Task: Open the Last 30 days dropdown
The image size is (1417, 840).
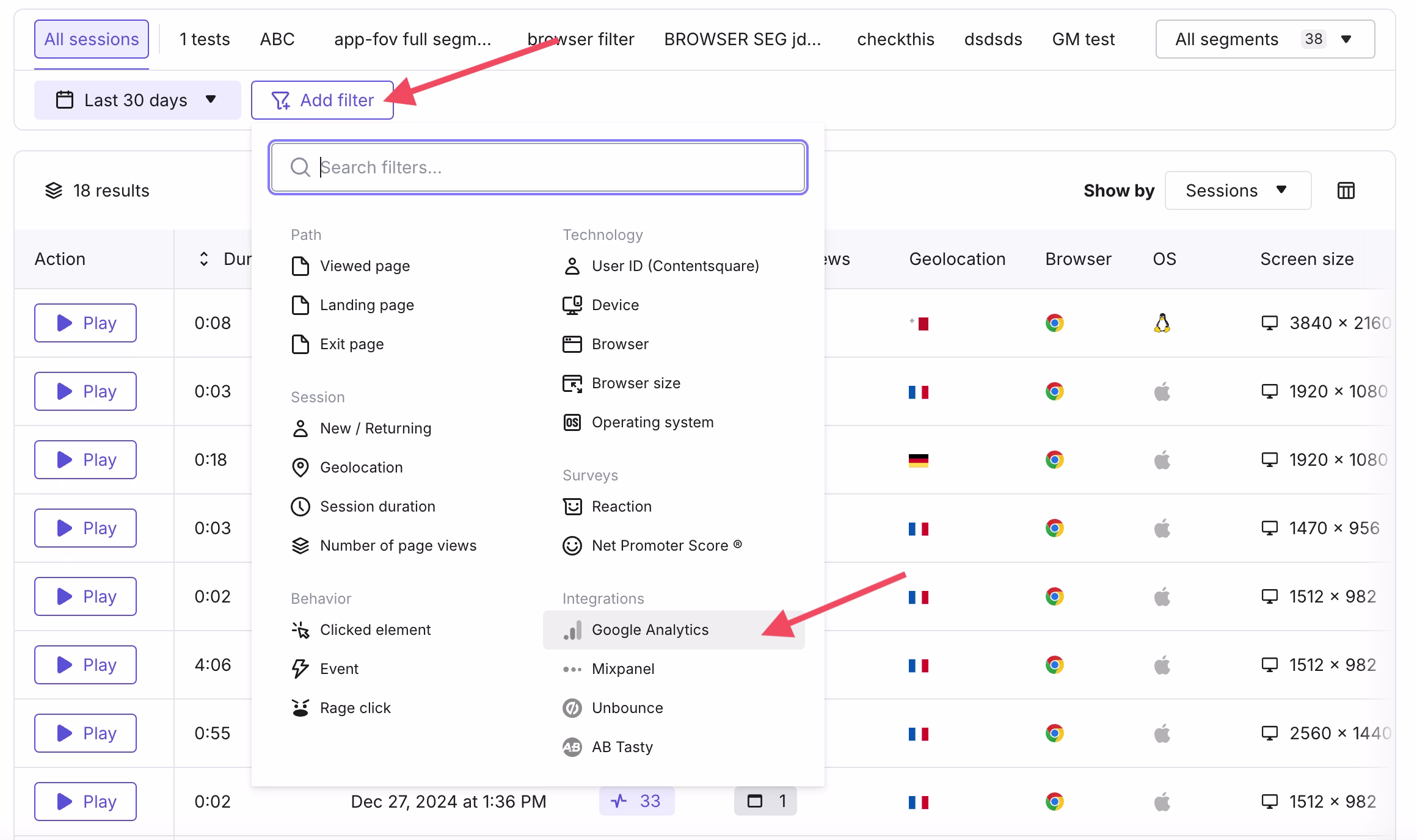Action: (137, 100)
